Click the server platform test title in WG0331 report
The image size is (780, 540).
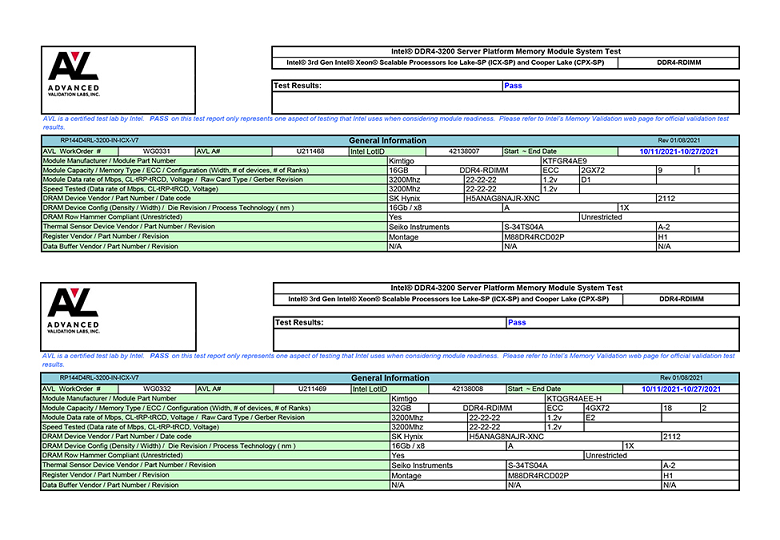pyautogui.click(x=506, y=51)
